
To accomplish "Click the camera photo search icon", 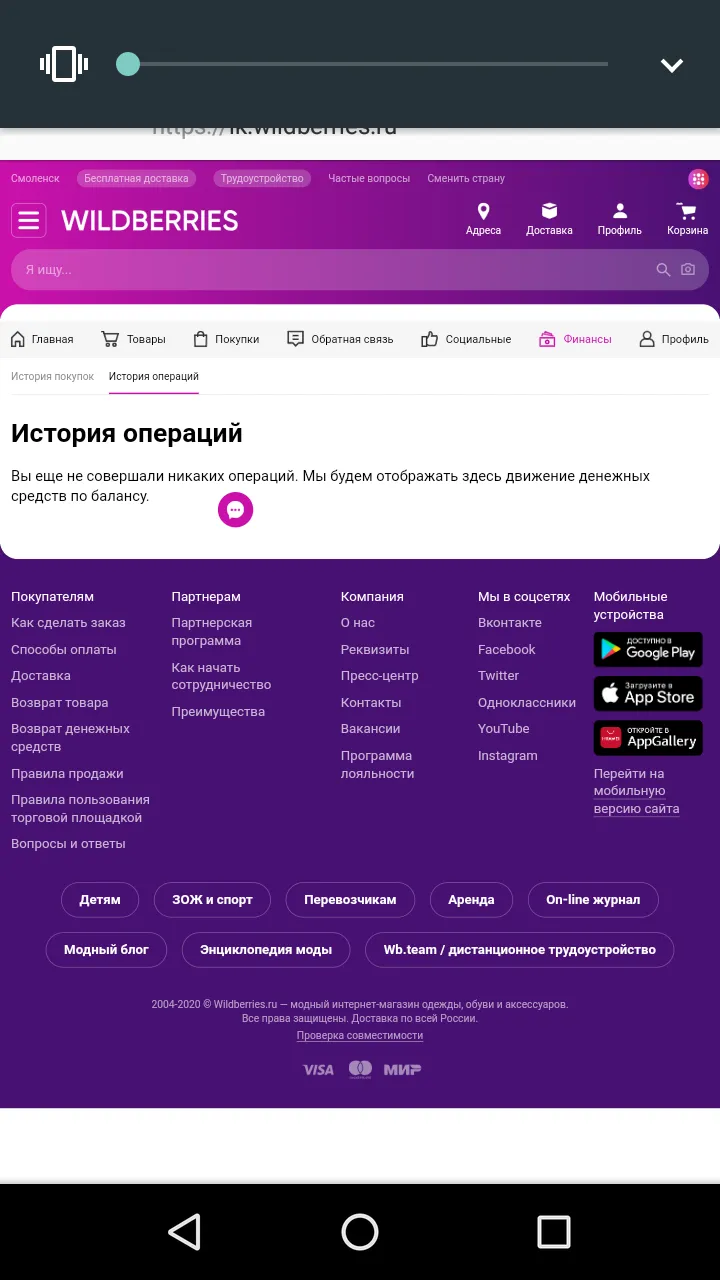I will [x=688, y=270].
